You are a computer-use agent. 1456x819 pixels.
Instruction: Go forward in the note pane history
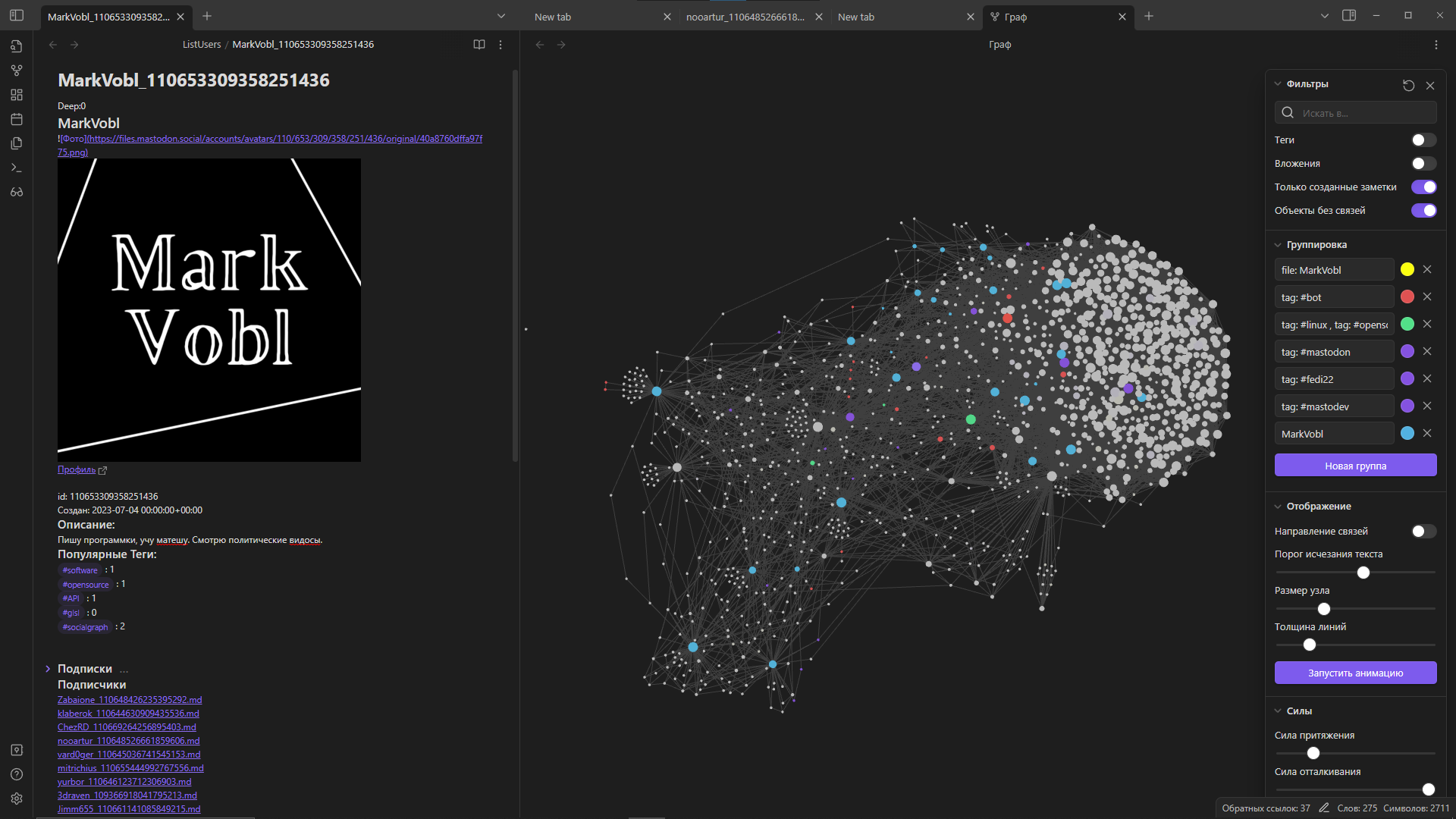[x=74, y=45]
